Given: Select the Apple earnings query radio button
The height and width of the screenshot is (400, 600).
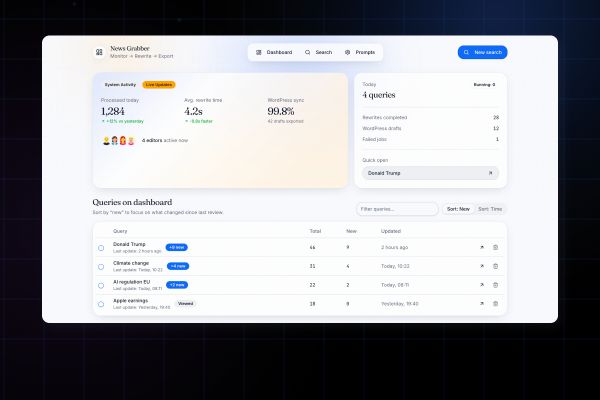Looking at the screenshot, I should tap(101, 304).
